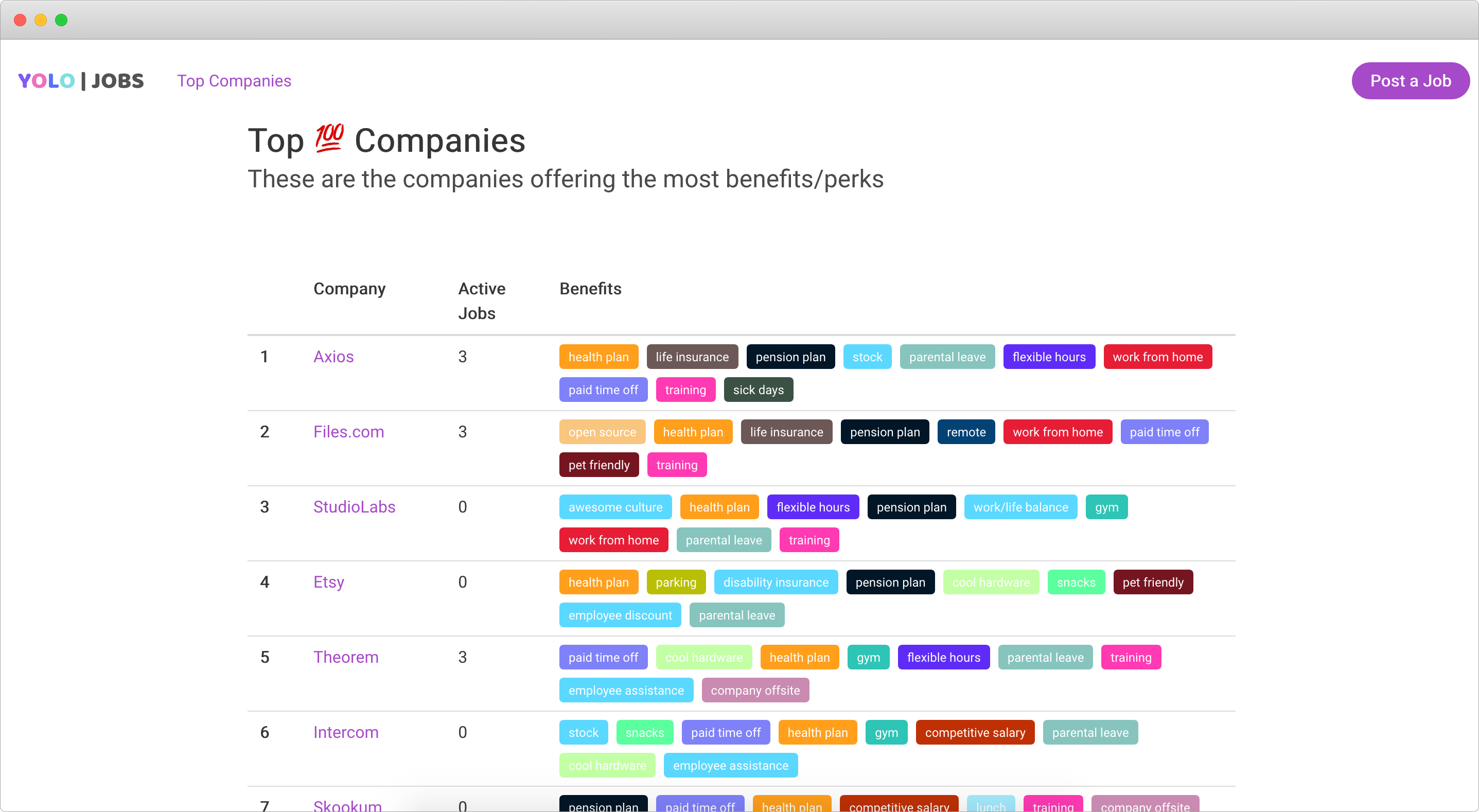1479x812 pixels.
Task: Visit the StudioLabs company link
Action: coord(354,507)
